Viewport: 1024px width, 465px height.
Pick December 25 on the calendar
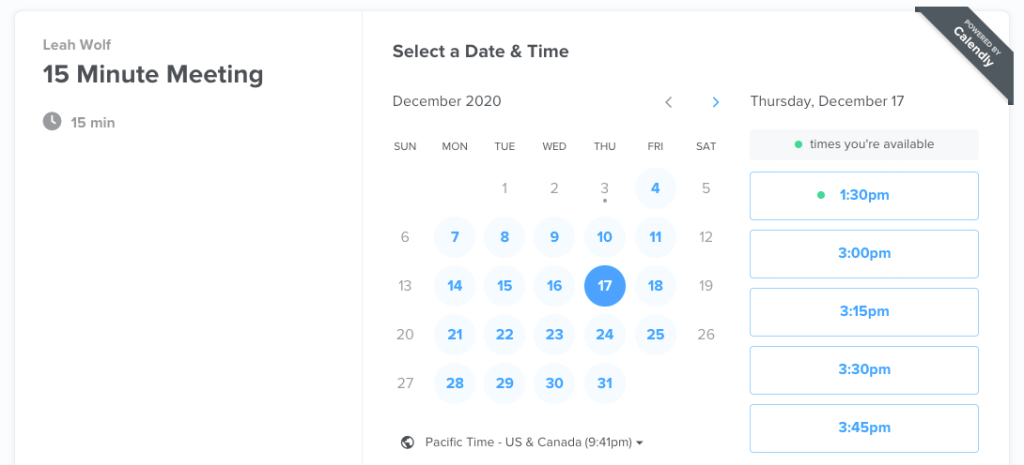tap(655, 335)
